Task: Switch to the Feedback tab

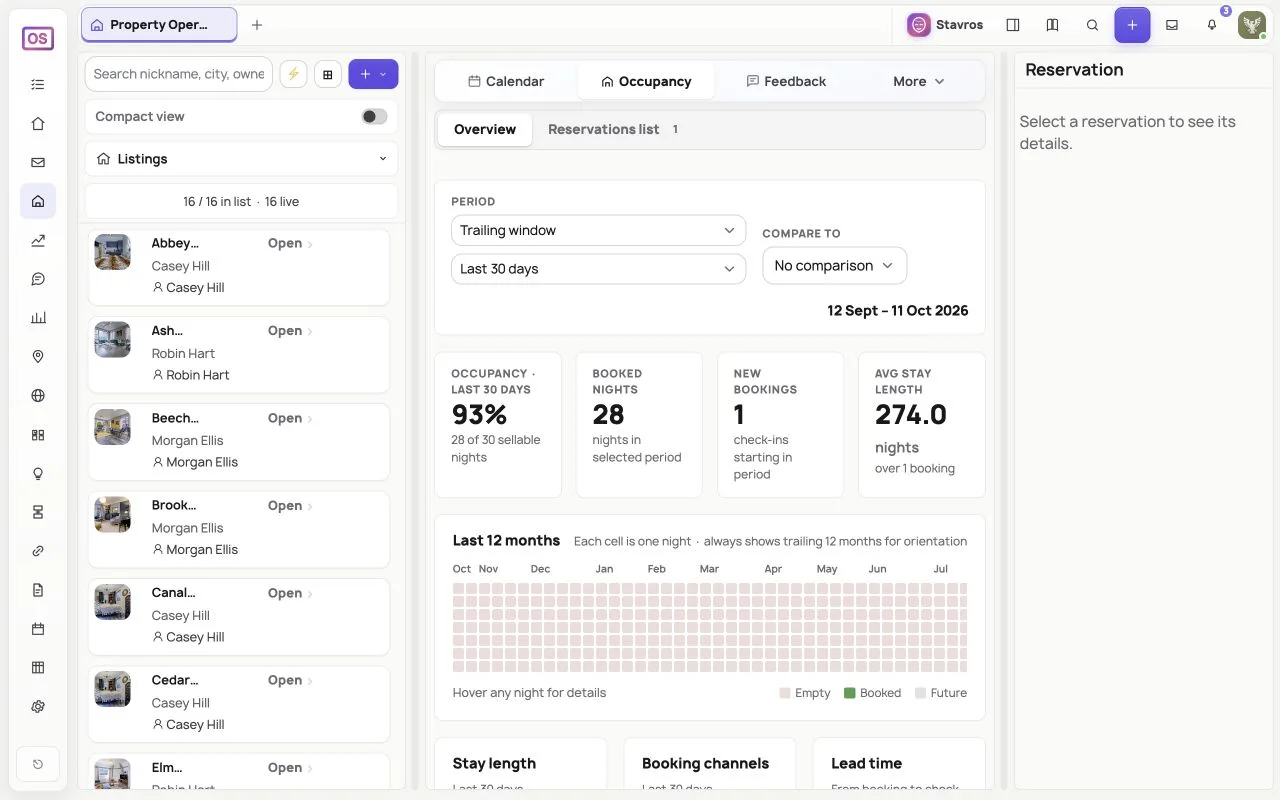Action: click(786, 81)
